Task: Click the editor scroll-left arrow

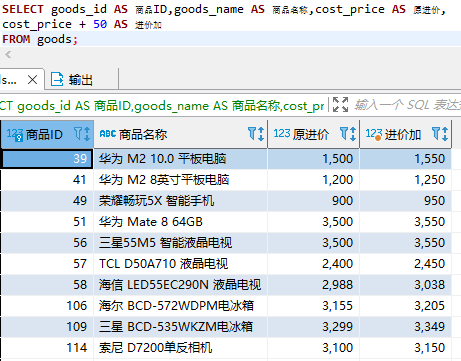Action: coord(8,55)
